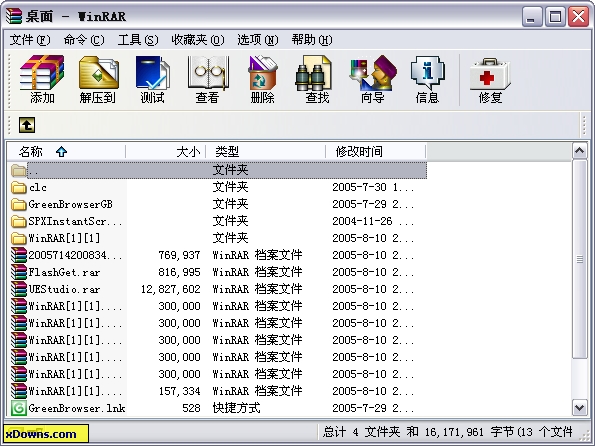The width and height of the screenshot is (595, 446).
Task: Click the scrollbar down arrow
Action: (579, 408)
